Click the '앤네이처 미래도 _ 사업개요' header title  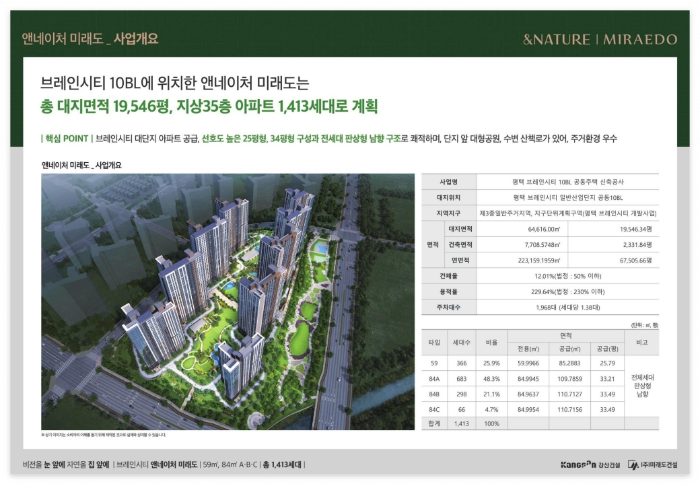coord(90,39)
